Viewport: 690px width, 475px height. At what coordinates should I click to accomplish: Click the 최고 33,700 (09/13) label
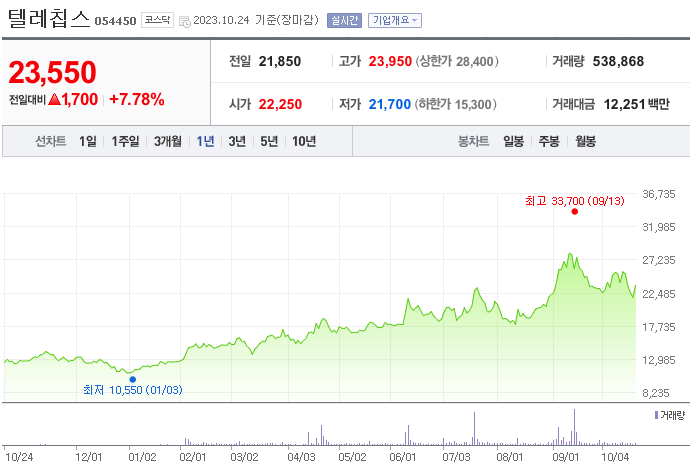coord(574,201)
